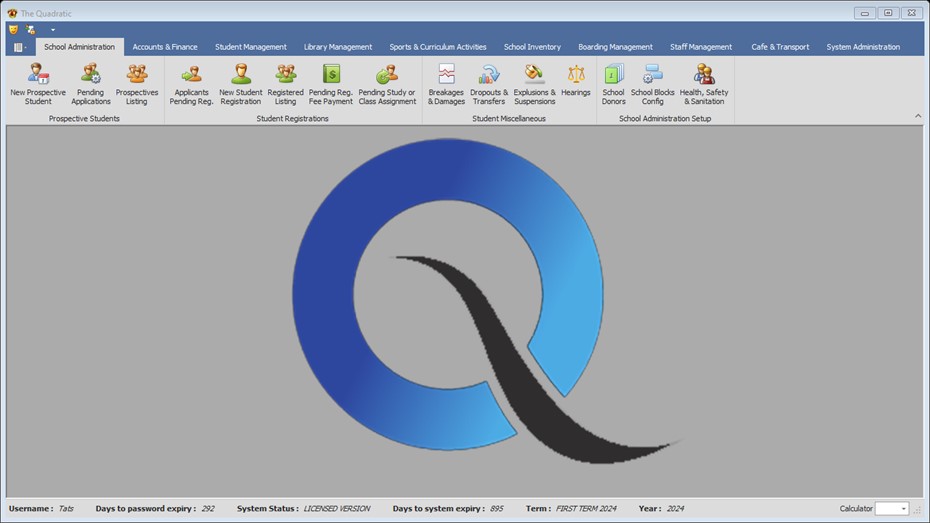
Task: Open Applicants Pending Reg.
Action: 191,84
